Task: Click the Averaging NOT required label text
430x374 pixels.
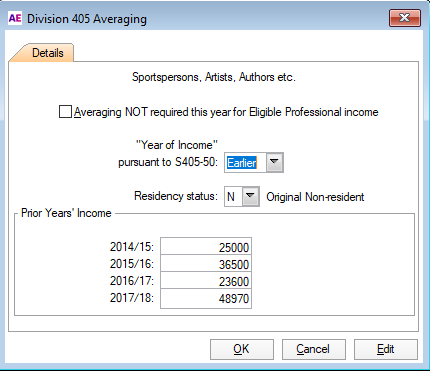Action: pyautogui.click(x=226, y=112)
